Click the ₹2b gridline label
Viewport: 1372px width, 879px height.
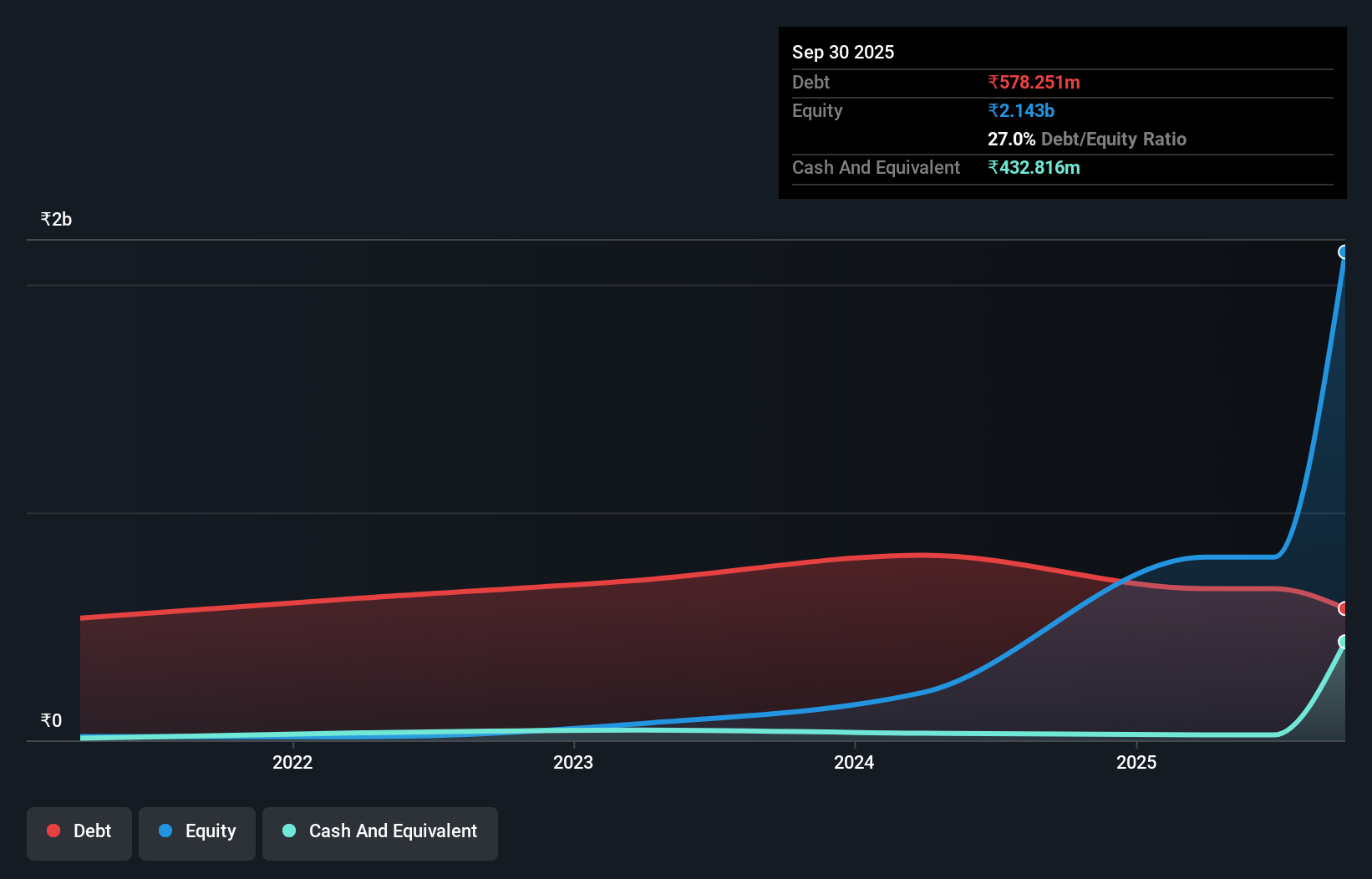point(55,218)
